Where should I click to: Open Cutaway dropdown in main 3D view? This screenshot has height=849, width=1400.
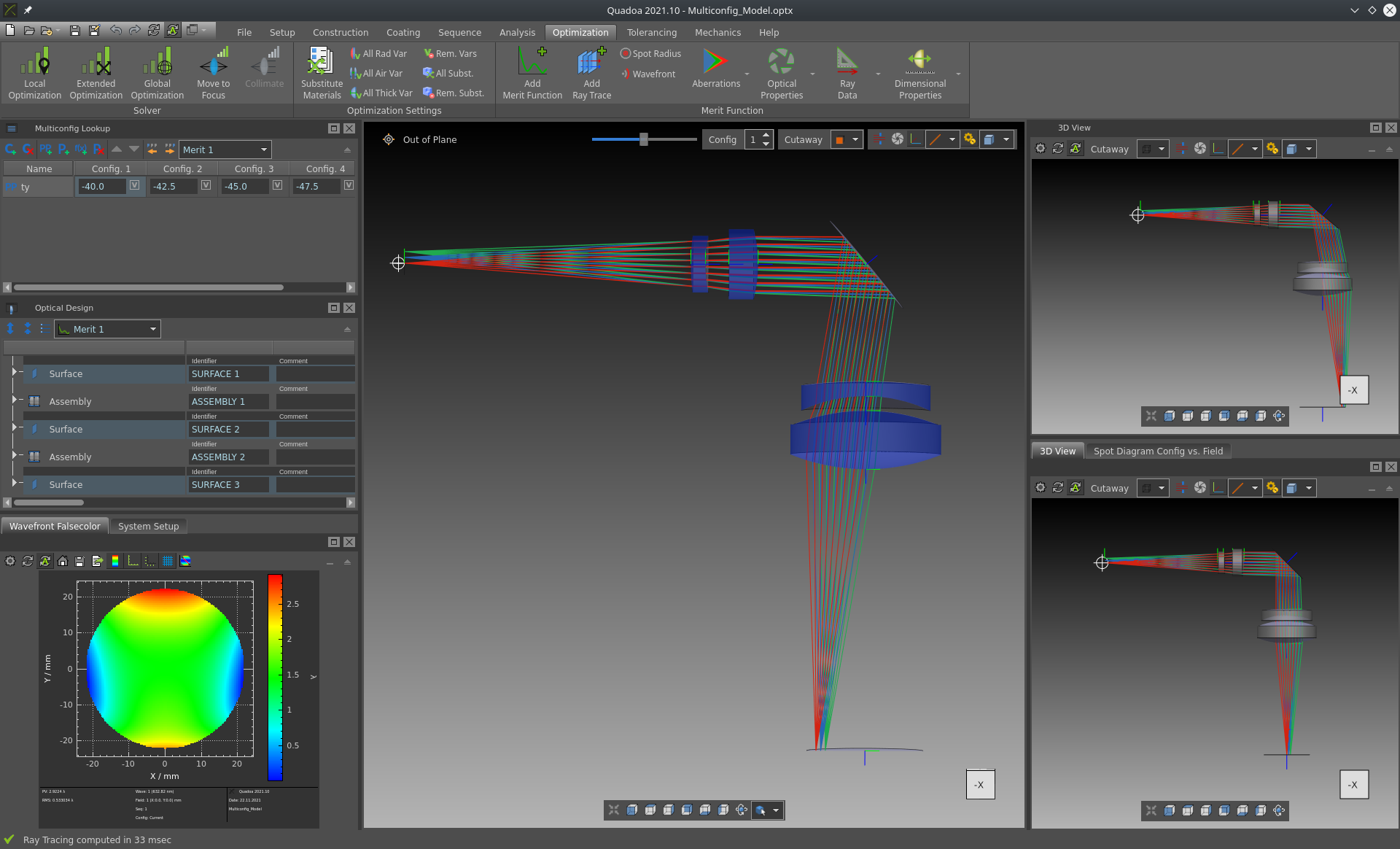click(855, 139)
